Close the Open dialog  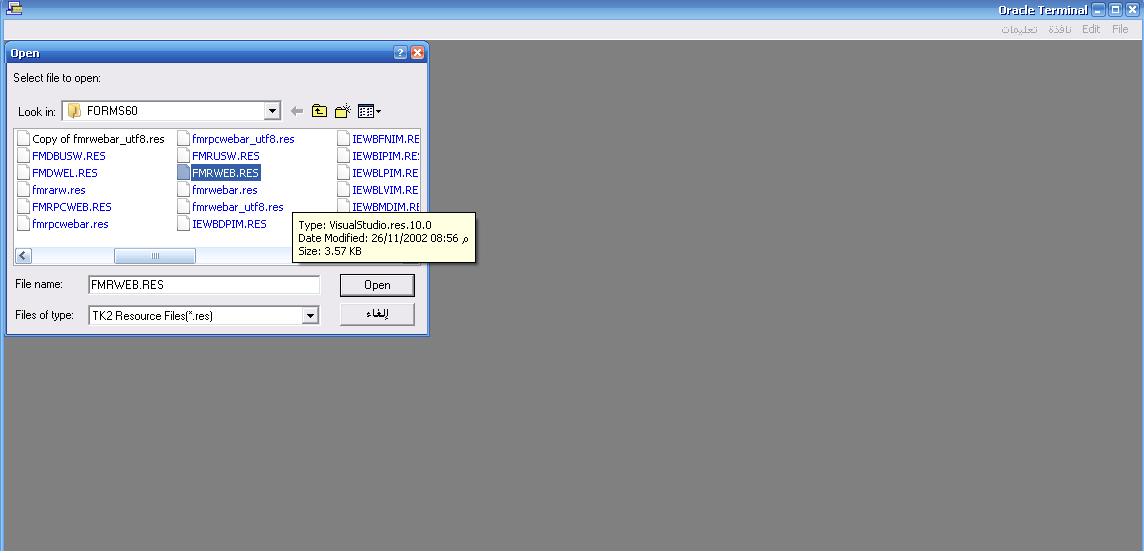click(418, 53)
